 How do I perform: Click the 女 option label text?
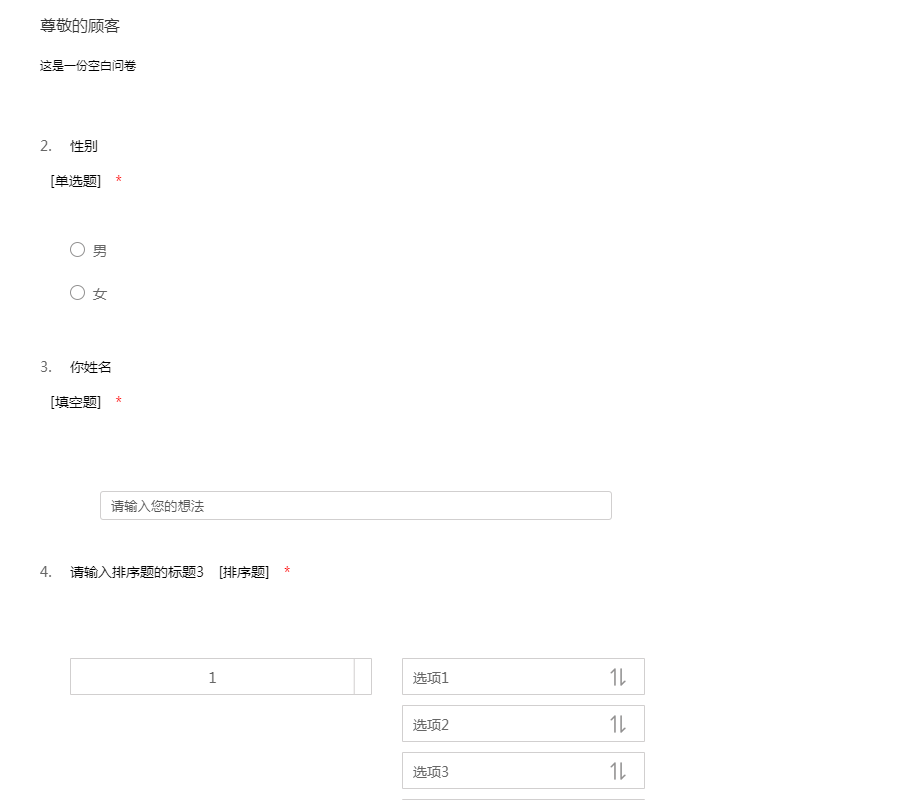tap(100, 294)
